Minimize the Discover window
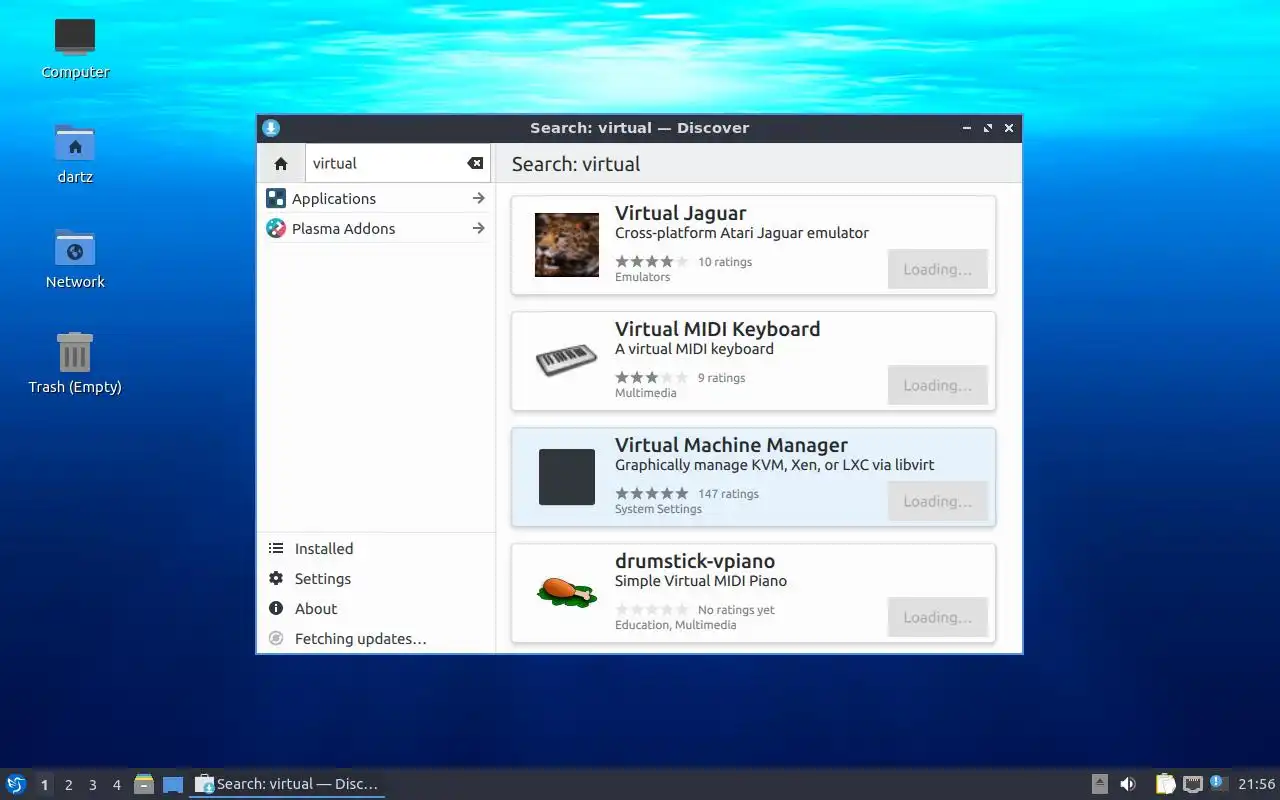 [967, 128]
